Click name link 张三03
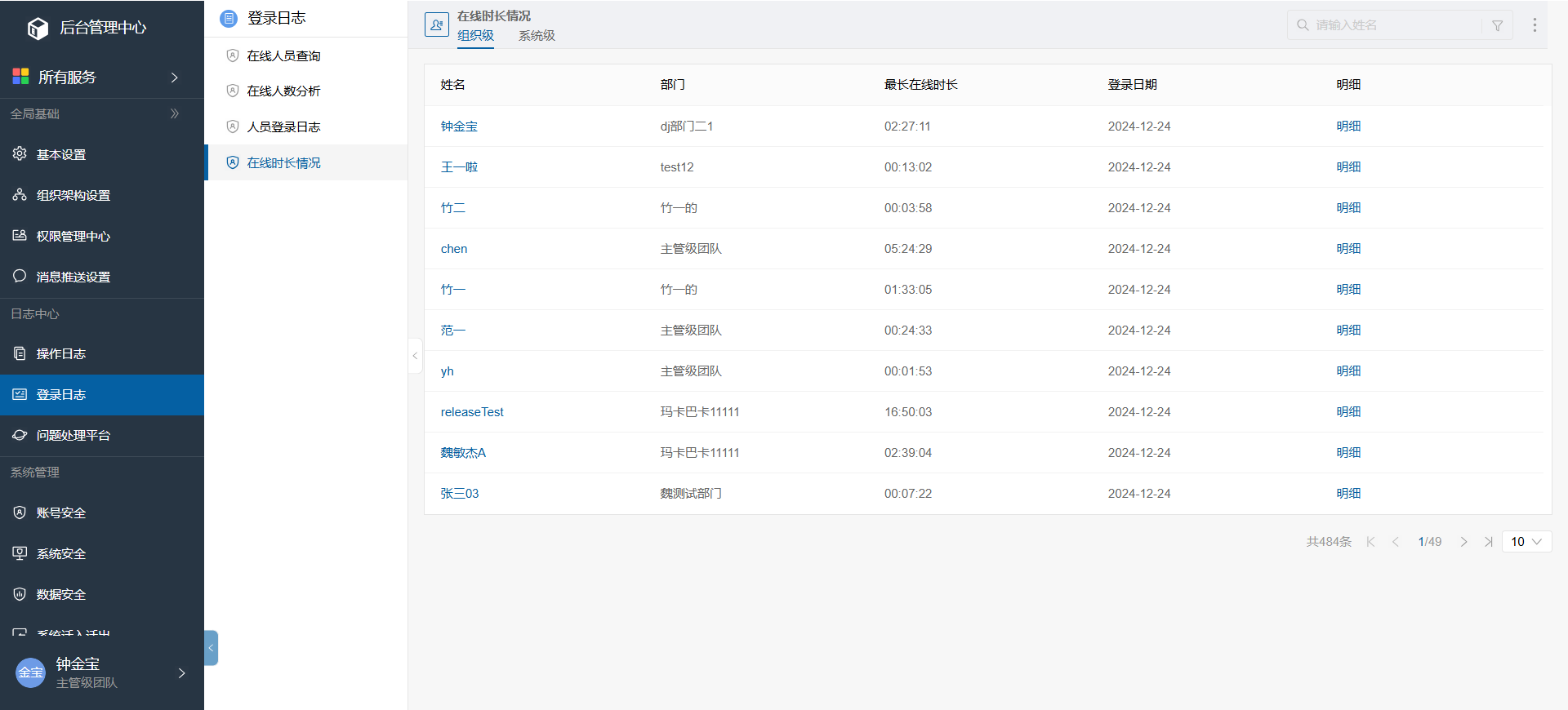Image resolution: width=1568 pixels, height=710 pixels. click(460, 494)
